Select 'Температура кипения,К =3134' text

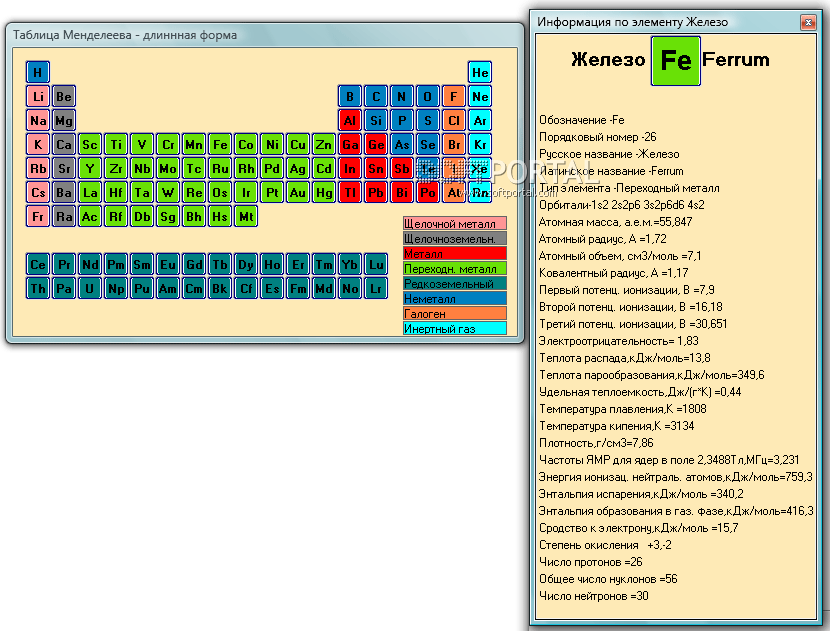616,426
